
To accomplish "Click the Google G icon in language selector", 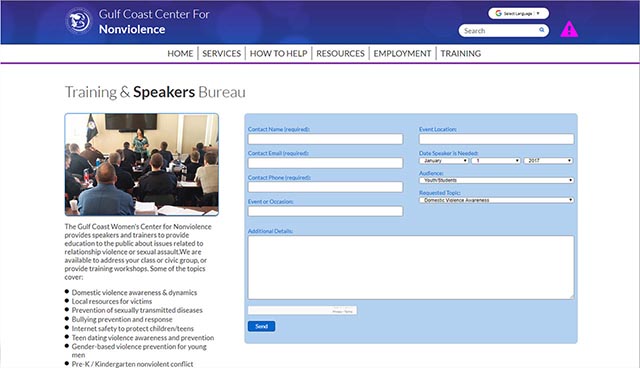I will tap(498, 13).
